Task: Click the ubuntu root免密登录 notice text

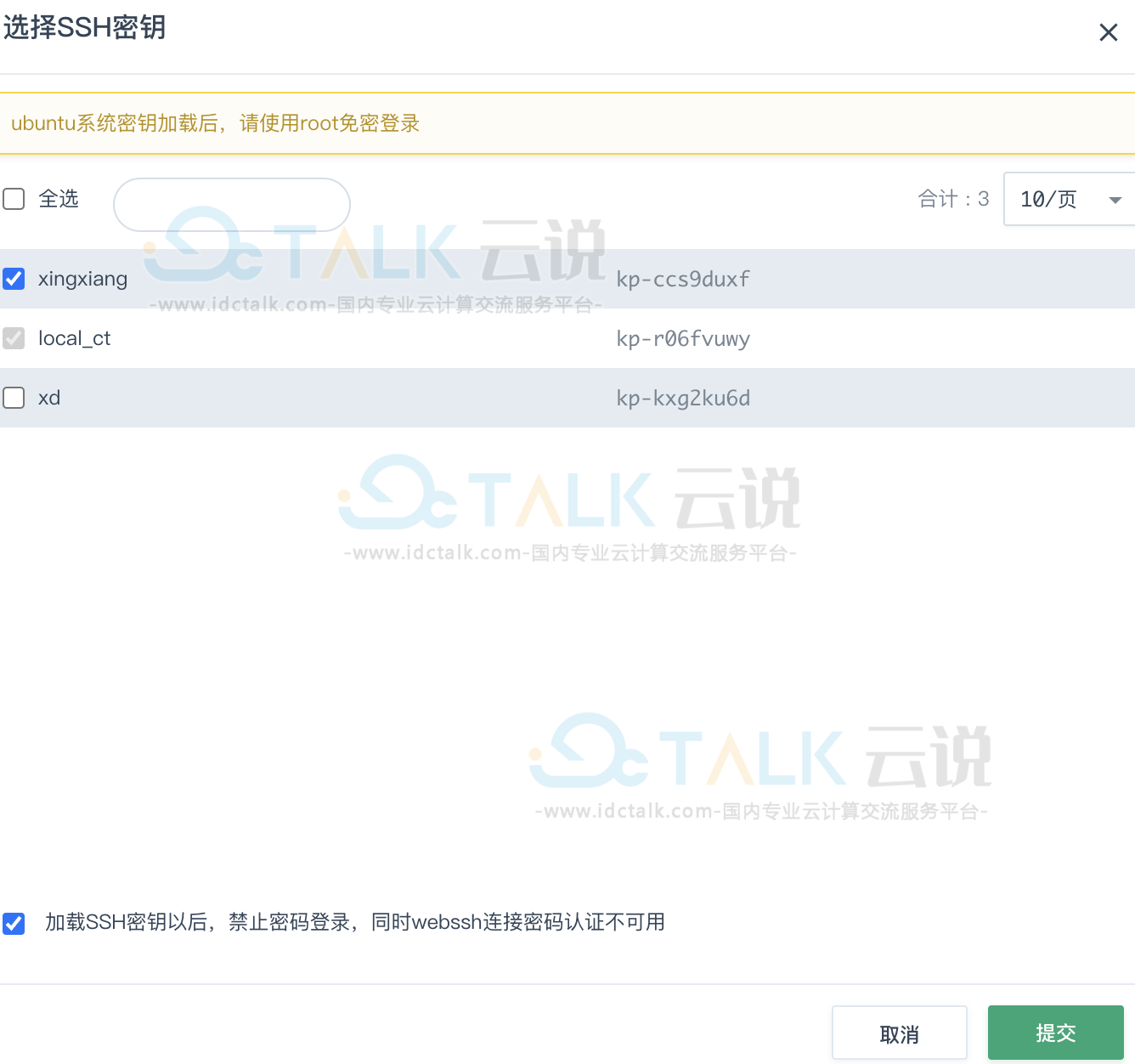Action: [x=216, y=123]
